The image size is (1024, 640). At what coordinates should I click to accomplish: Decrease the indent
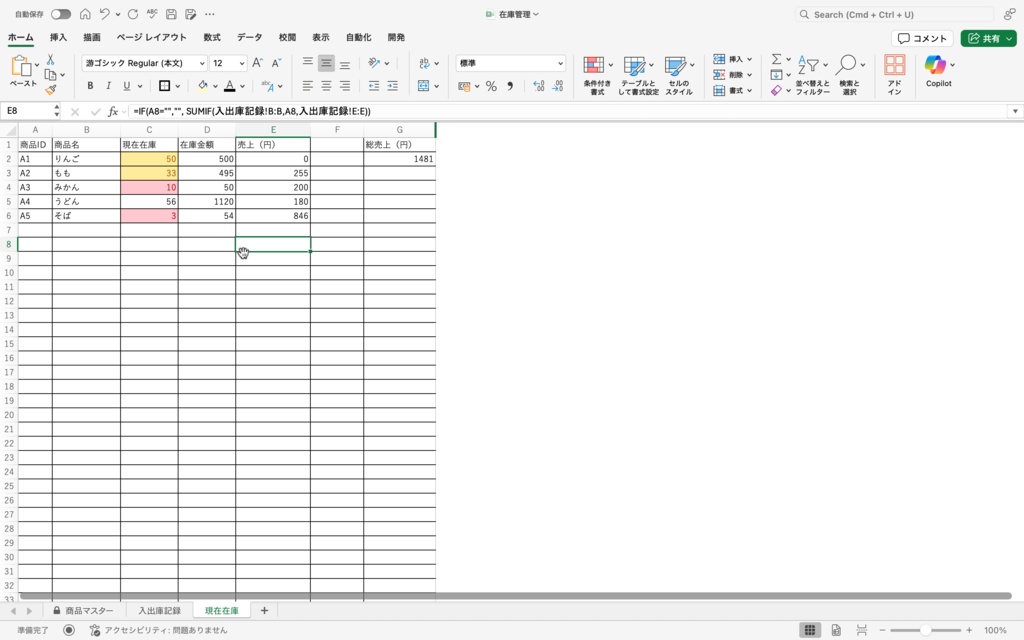tap(374, 86)
